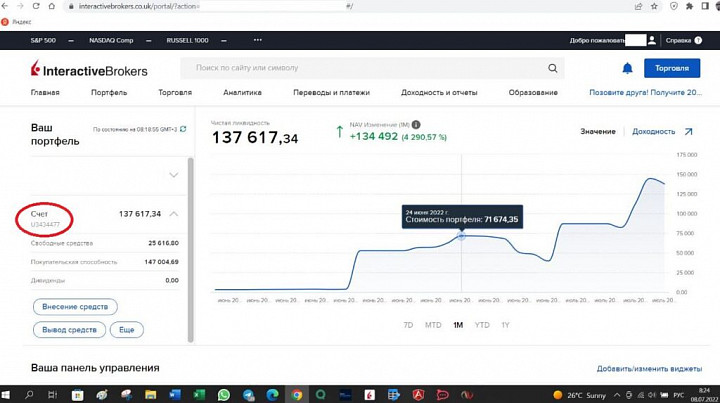Image resolution: width=720 pixels, height=403 pixels.
Task: Click the help question mark icon
Action: pos(698,40)
